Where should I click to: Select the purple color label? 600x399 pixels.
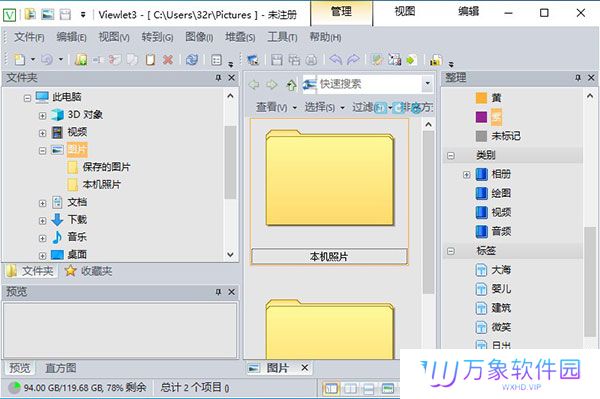pyautogui.click(x=488, y=117)
